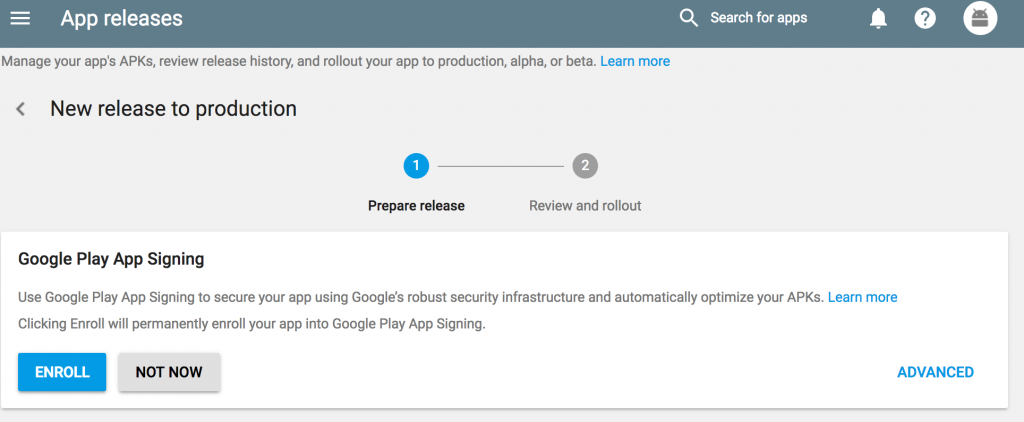Open the help question mark icon
Screen dimensions: 1024x422
(x=925, y=18)
